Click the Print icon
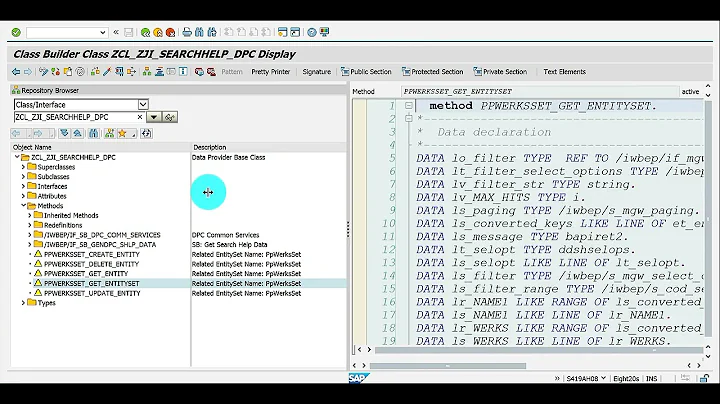The width and height of the screenshot is (720, 404). coord(187,32)
